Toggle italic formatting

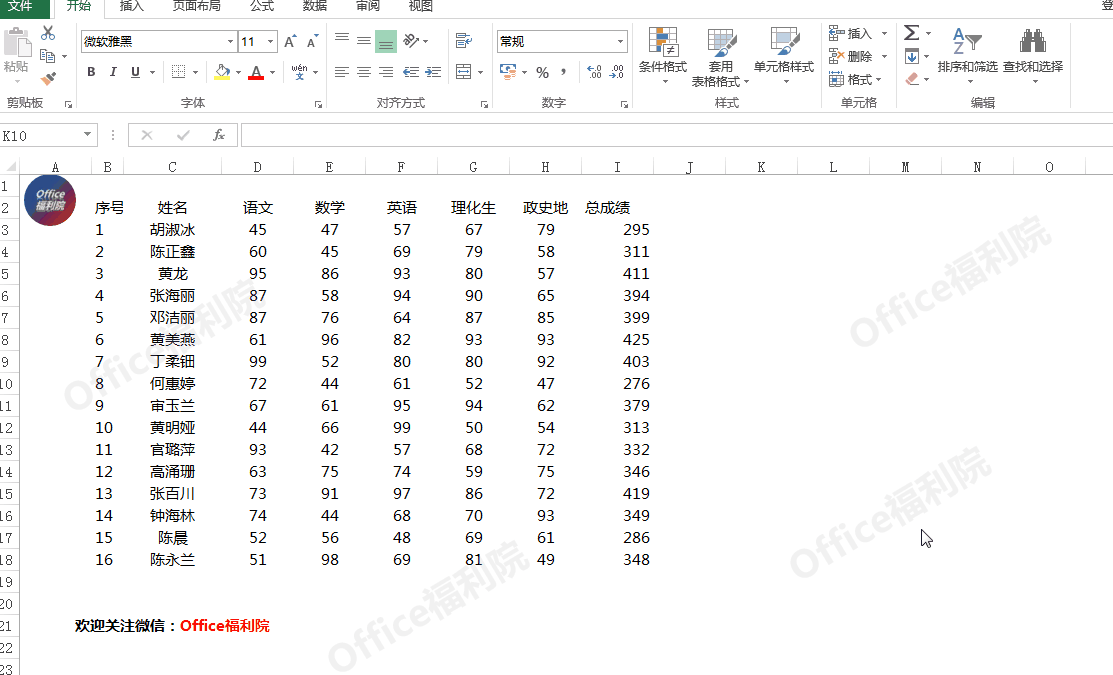coord(112,72)
